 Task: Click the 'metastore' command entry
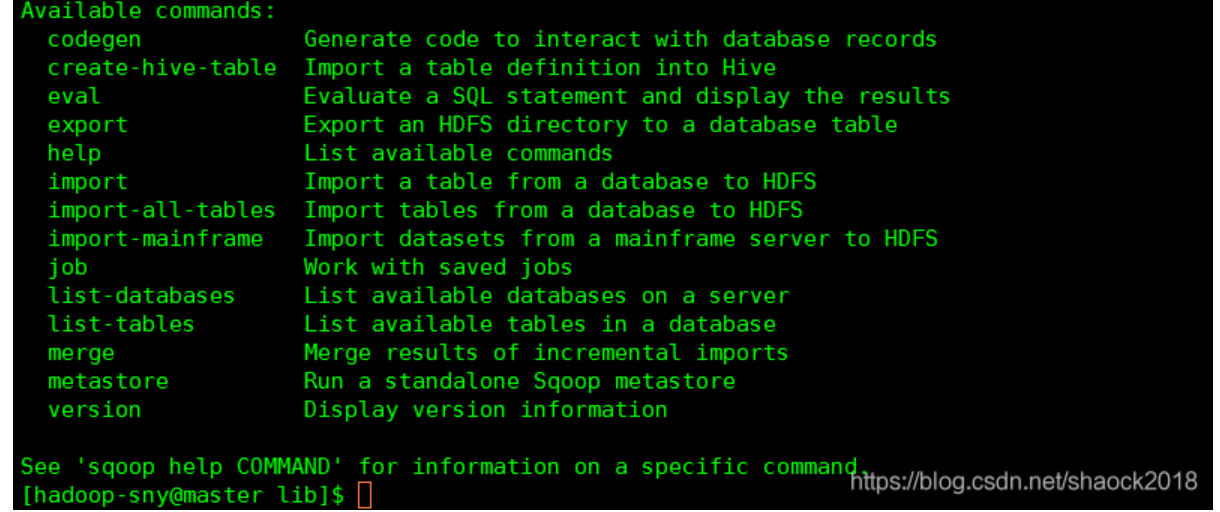[x=108, y=381]
